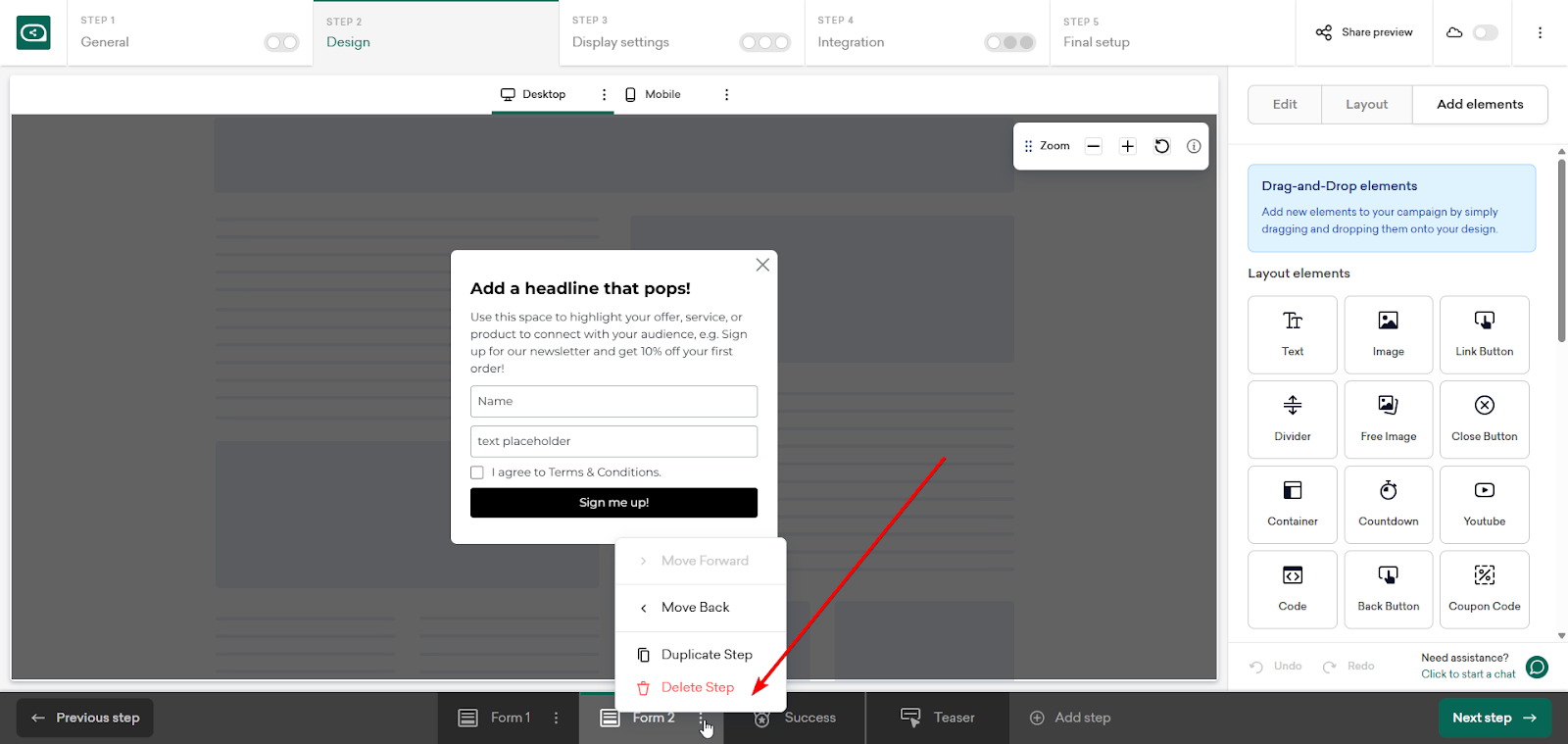Select Delete Step in the menu

[x=697, y=687]
